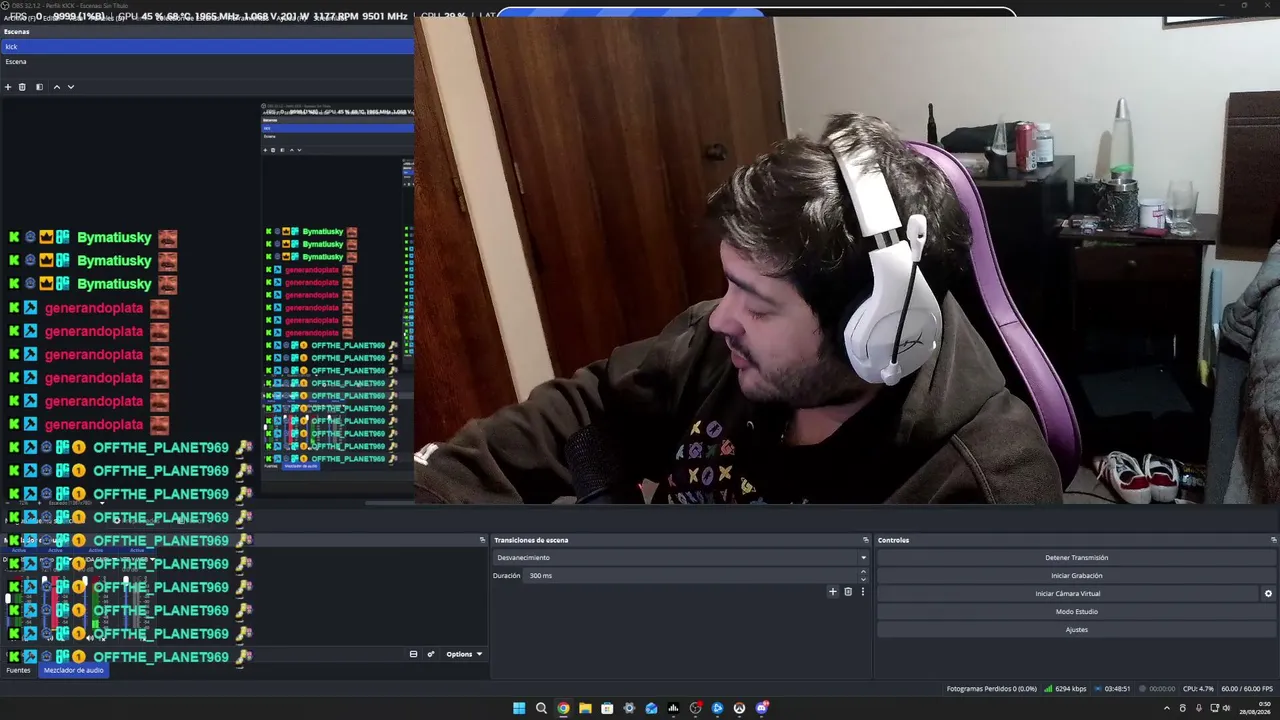
Task: Start virtual camera with Iniciar Cámara Virtual
Action: coord(1068,594)
